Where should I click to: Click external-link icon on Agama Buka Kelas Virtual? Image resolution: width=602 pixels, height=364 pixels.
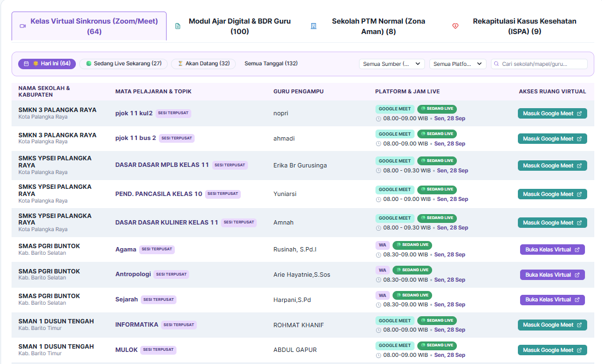[x=577, y=250]
